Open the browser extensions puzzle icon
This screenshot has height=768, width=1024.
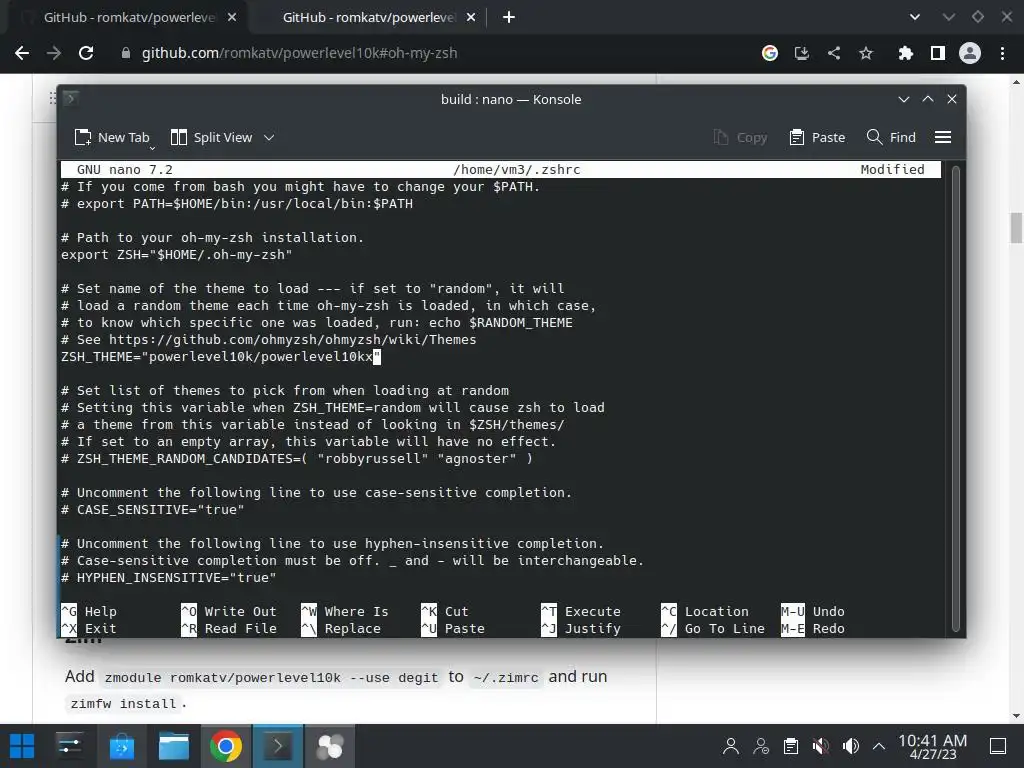click(905, 54)
